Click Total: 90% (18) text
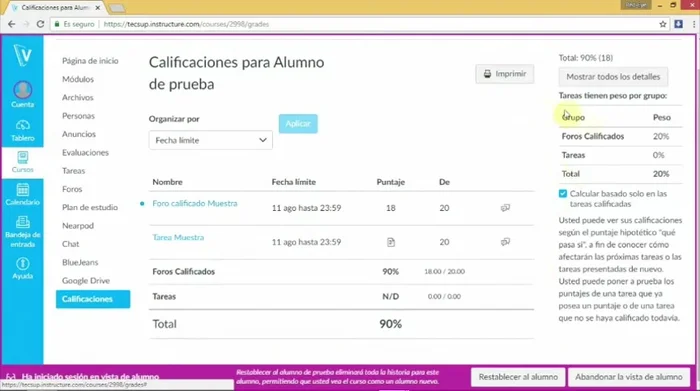Screen dimensions: 700x391 coord(586,58)
